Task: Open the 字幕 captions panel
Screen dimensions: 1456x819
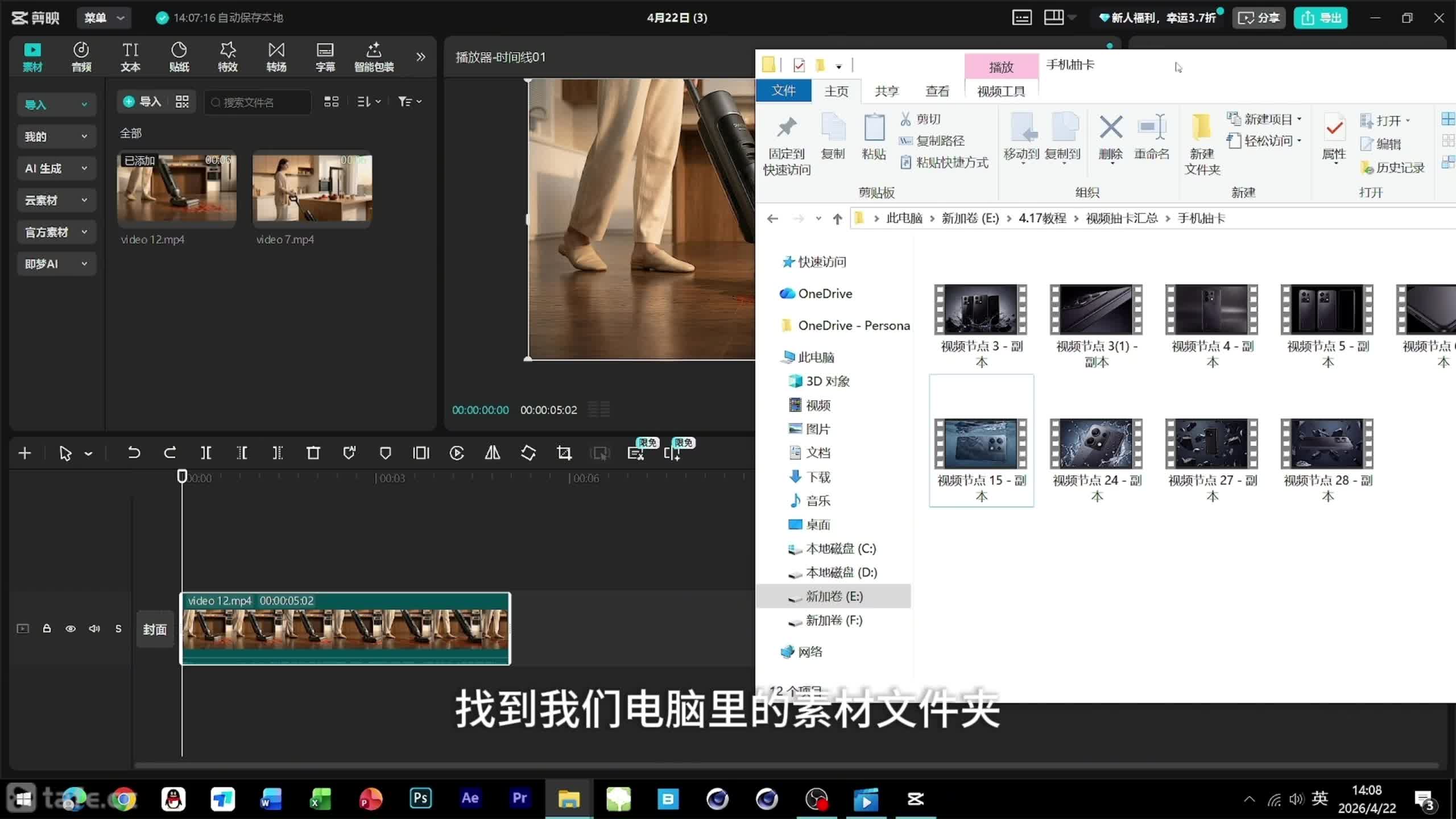Action: 325,57
